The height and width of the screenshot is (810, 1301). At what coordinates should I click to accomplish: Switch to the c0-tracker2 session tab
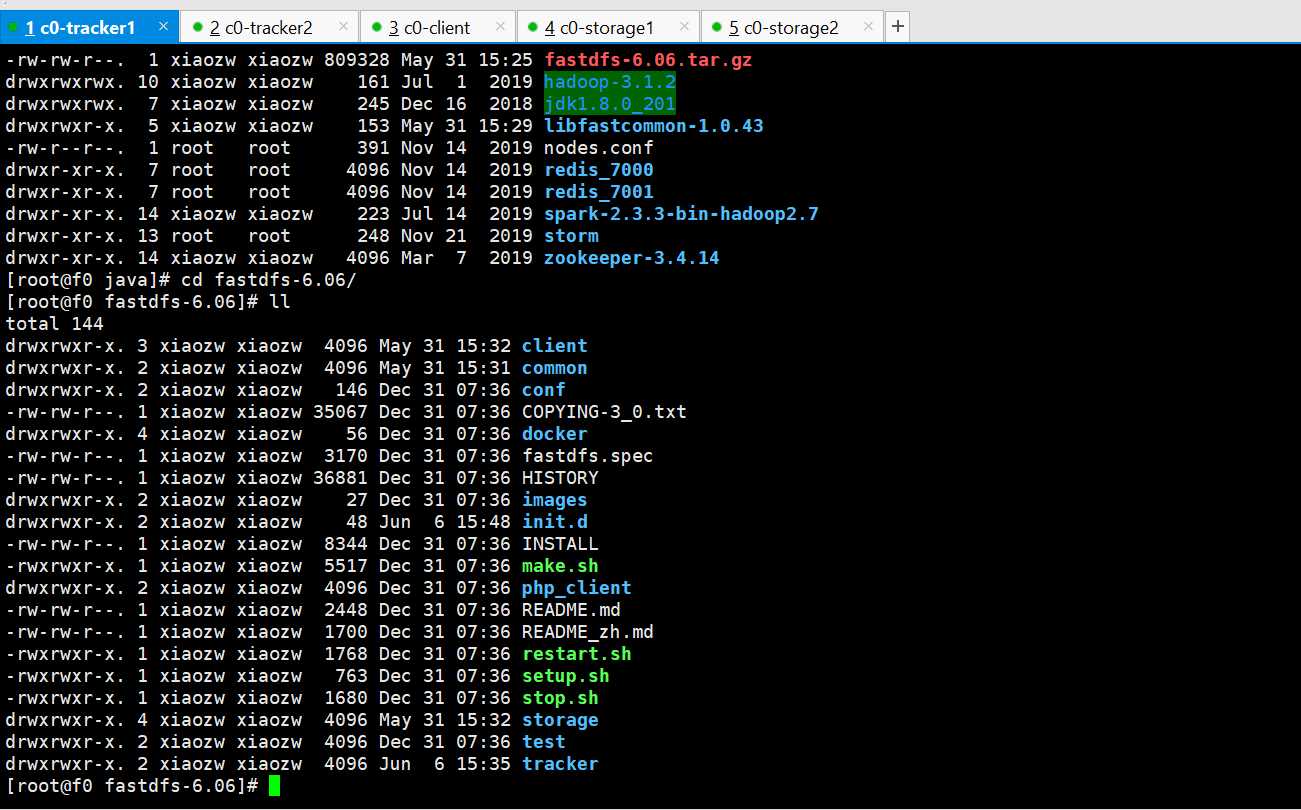coord(269,27)
